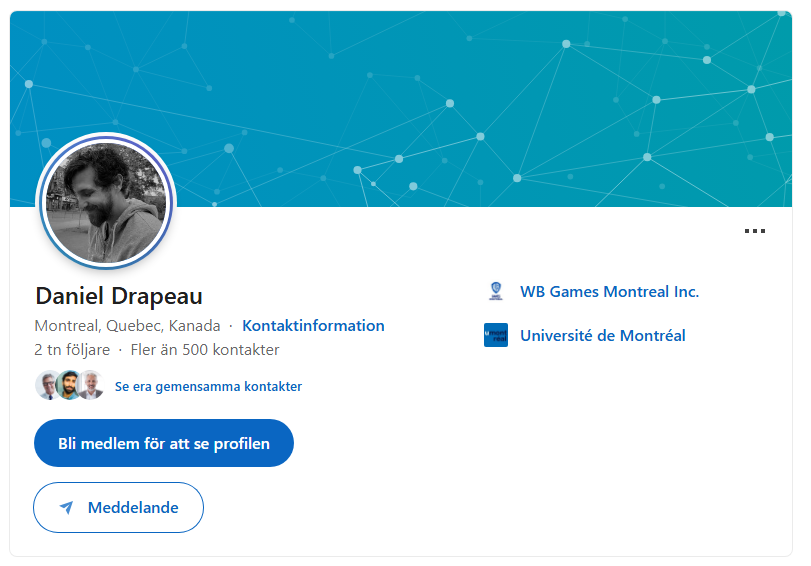This screenshot has height=566, width=811.
Task: Click the middle mutual contact avatar
Action: [68, 386]
